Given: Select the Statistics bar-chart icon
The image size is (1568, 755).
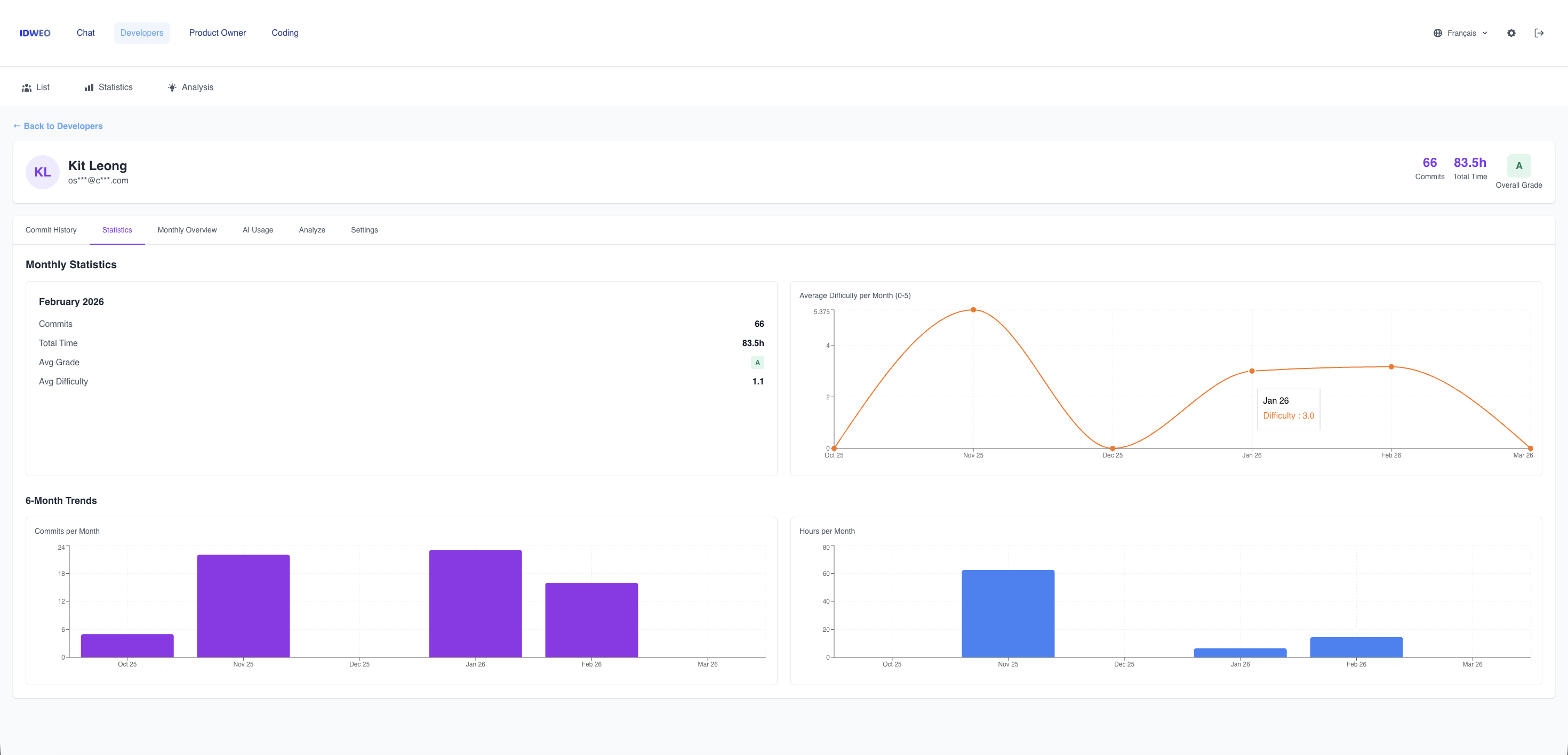Looking at the screenshot, I should (x=89, y=87).
